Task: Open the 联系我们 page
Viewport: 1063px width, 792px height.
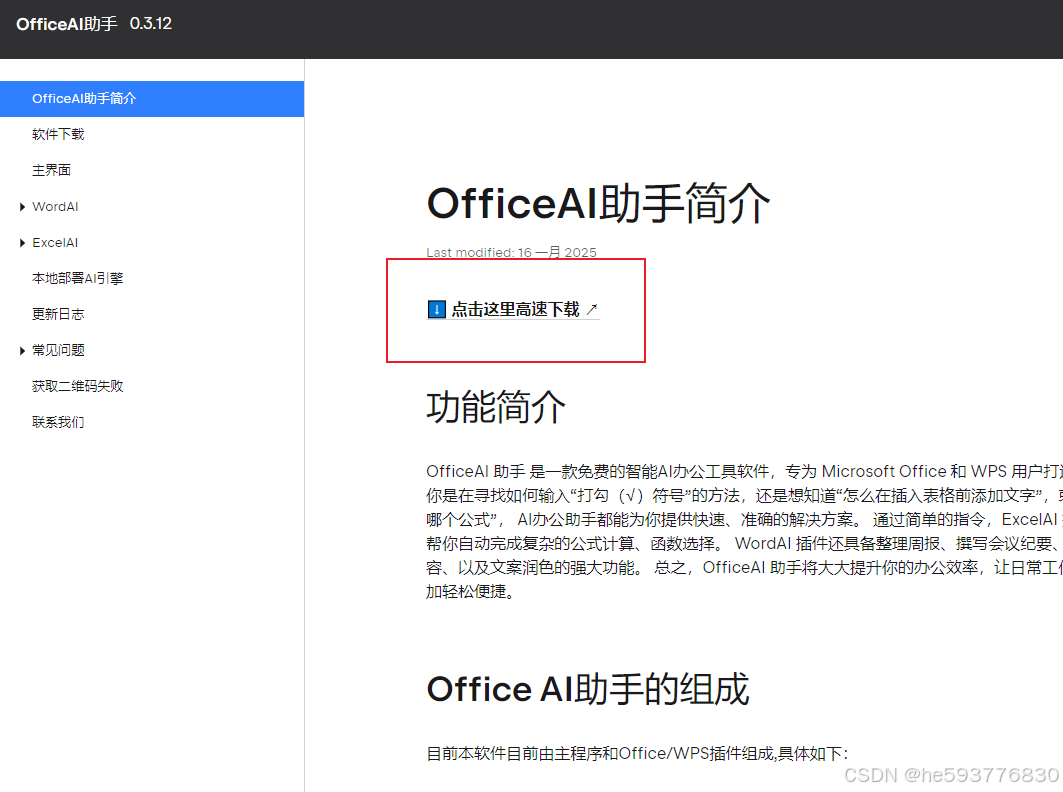Action: [x=58, y=422]
